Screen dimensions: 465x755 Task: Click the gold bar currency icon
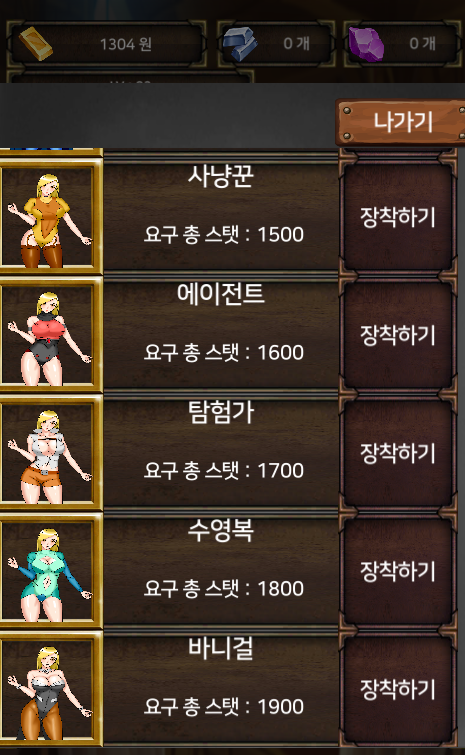[x=36, y=44]
